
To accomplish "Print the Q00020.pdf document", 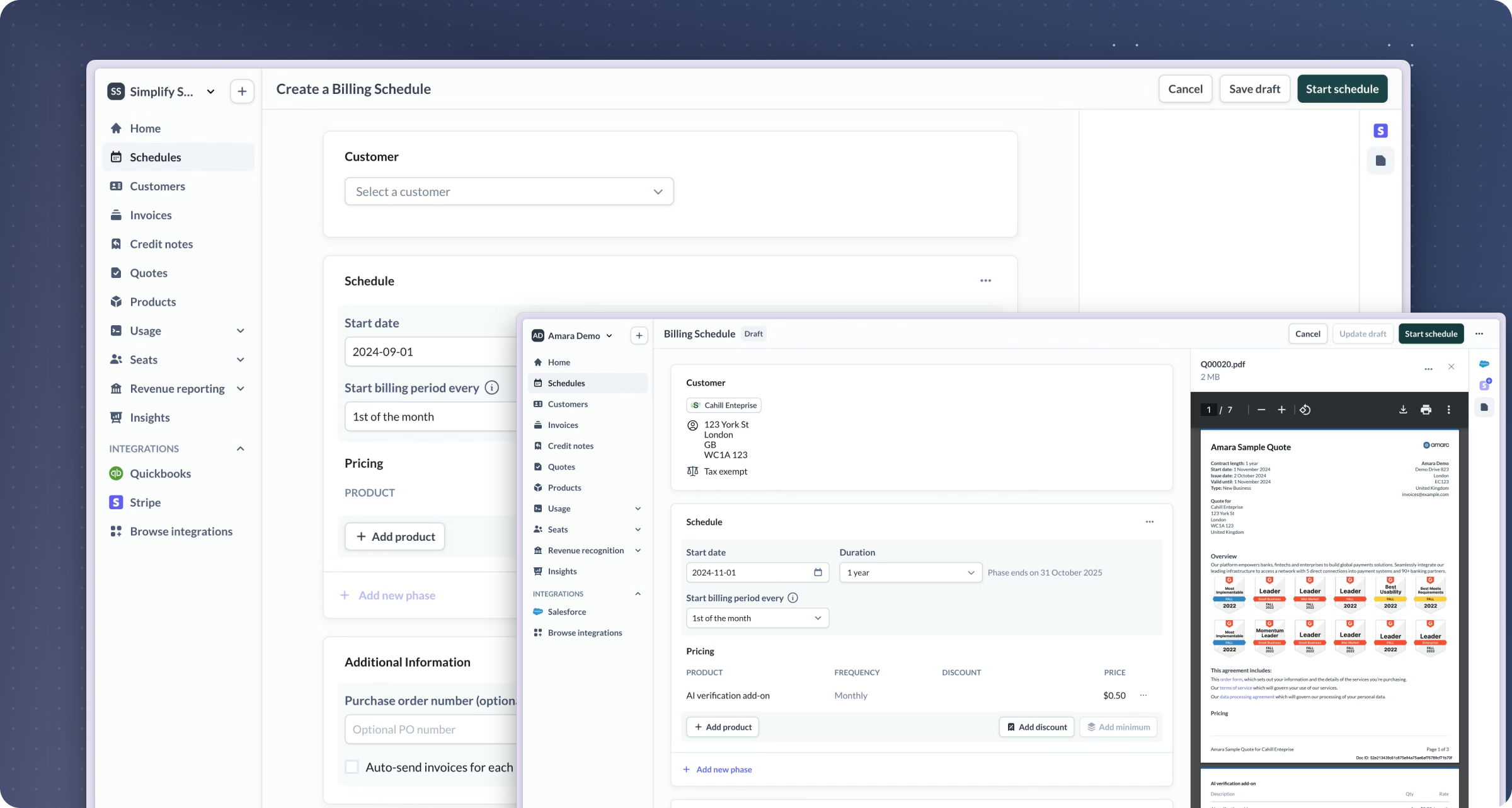I will click(x=1426, y=410).
